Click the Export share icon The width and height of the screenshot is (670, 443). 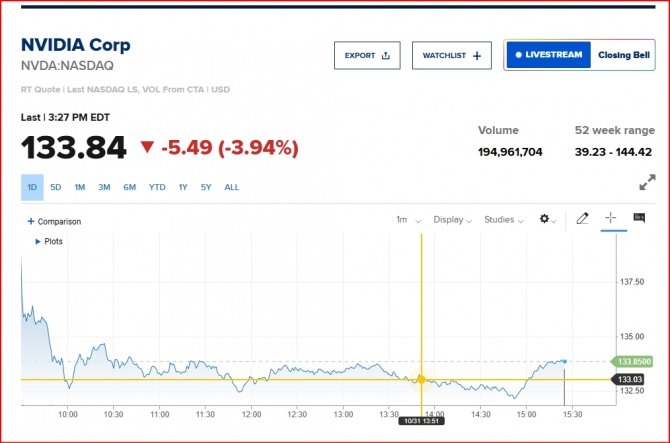click(x=385, y=56)
